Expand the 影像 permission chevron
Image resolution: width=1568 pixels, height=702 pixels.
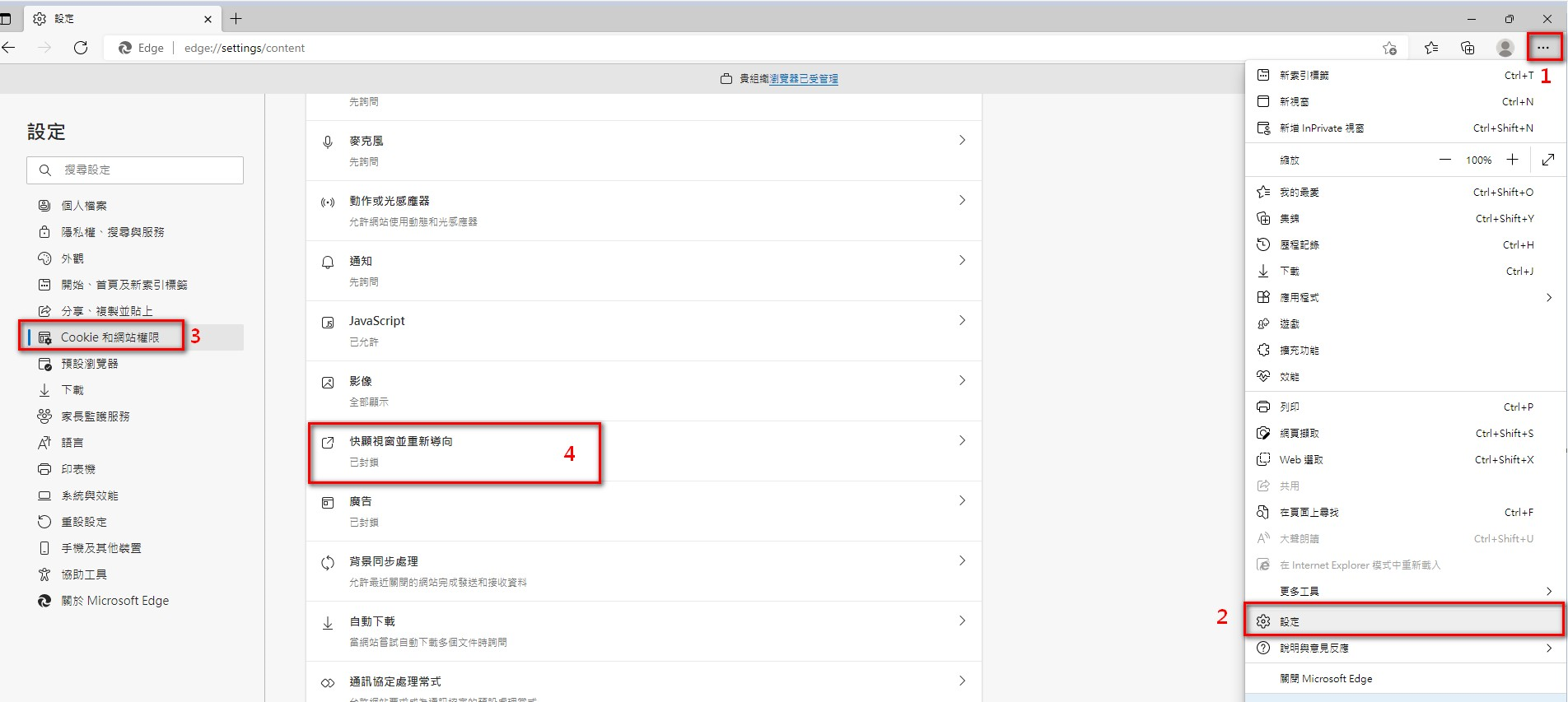pyautogui.click(x=962, y=380)
